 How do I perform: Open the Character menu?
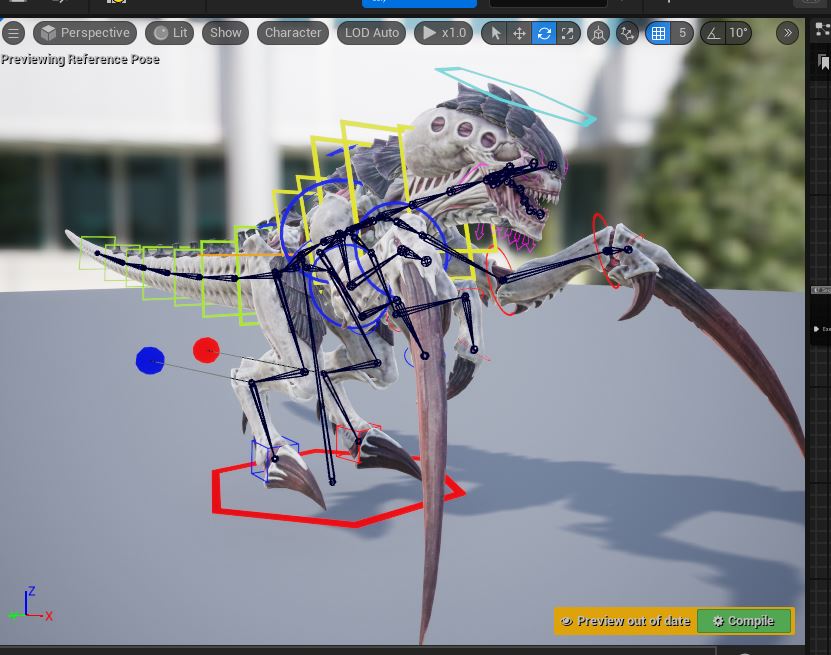tap(292, 33)
